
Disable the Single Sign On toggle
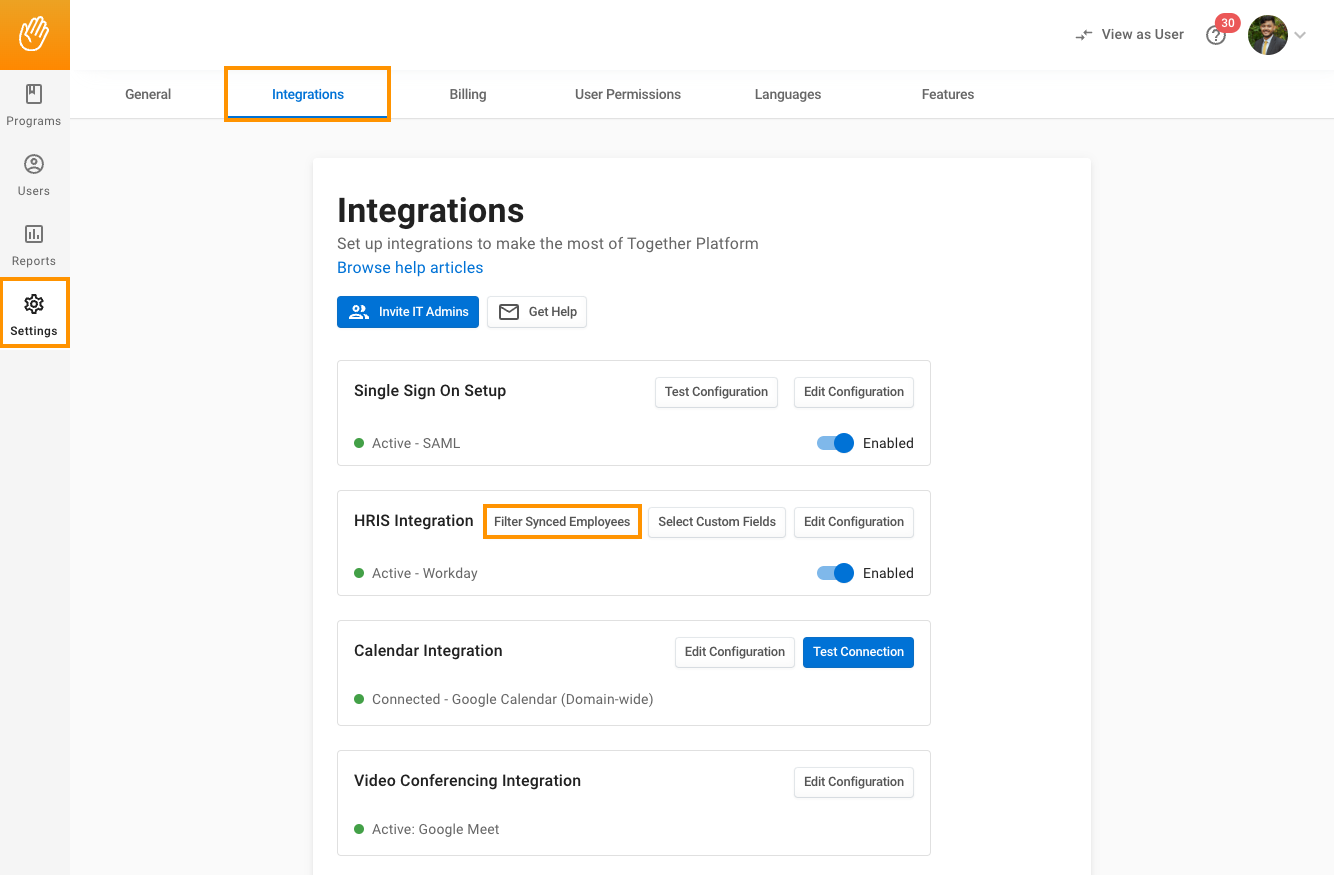coord(835,443)
